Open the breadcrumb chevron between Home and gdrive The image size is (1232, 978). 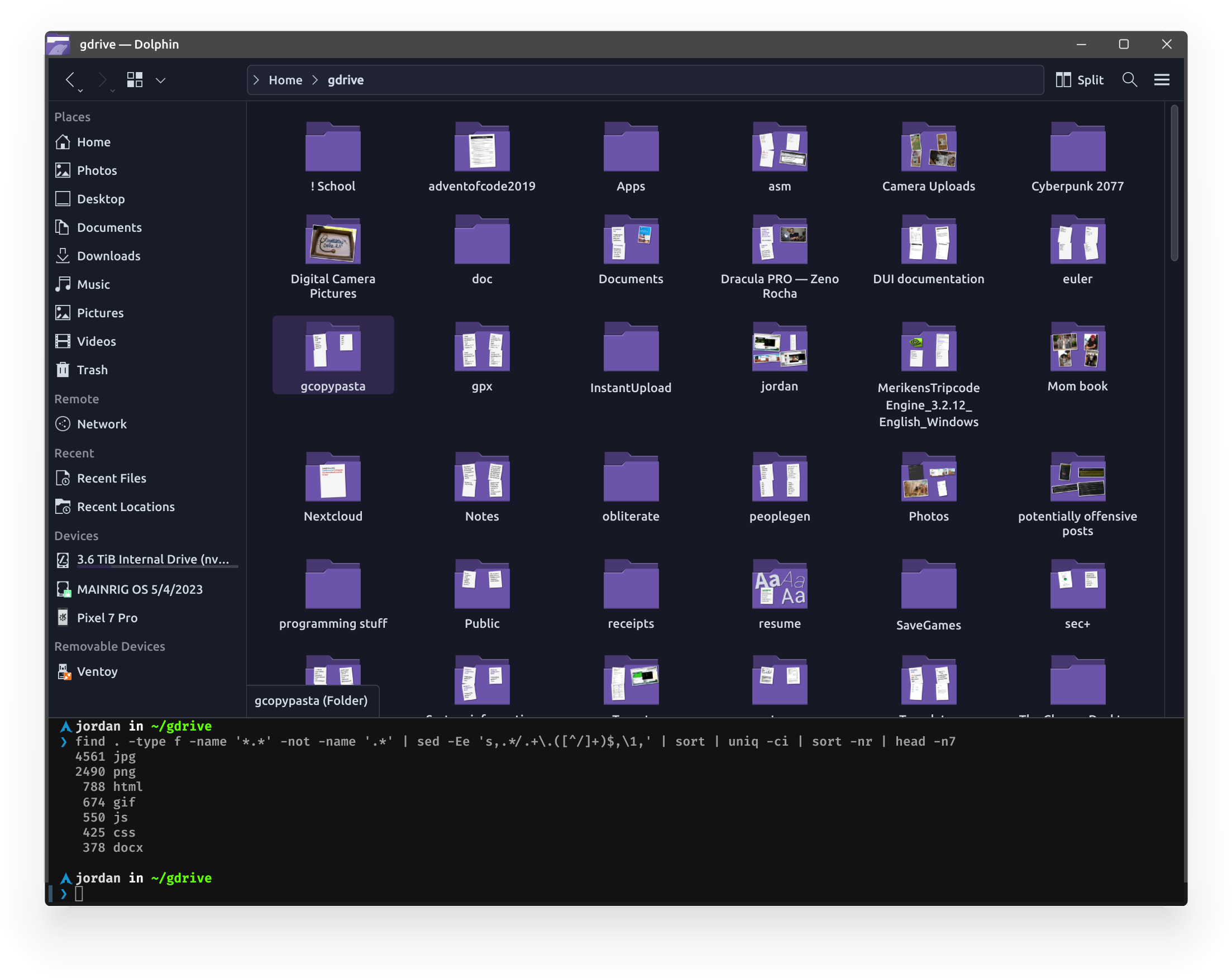click(x=315, y=79)
